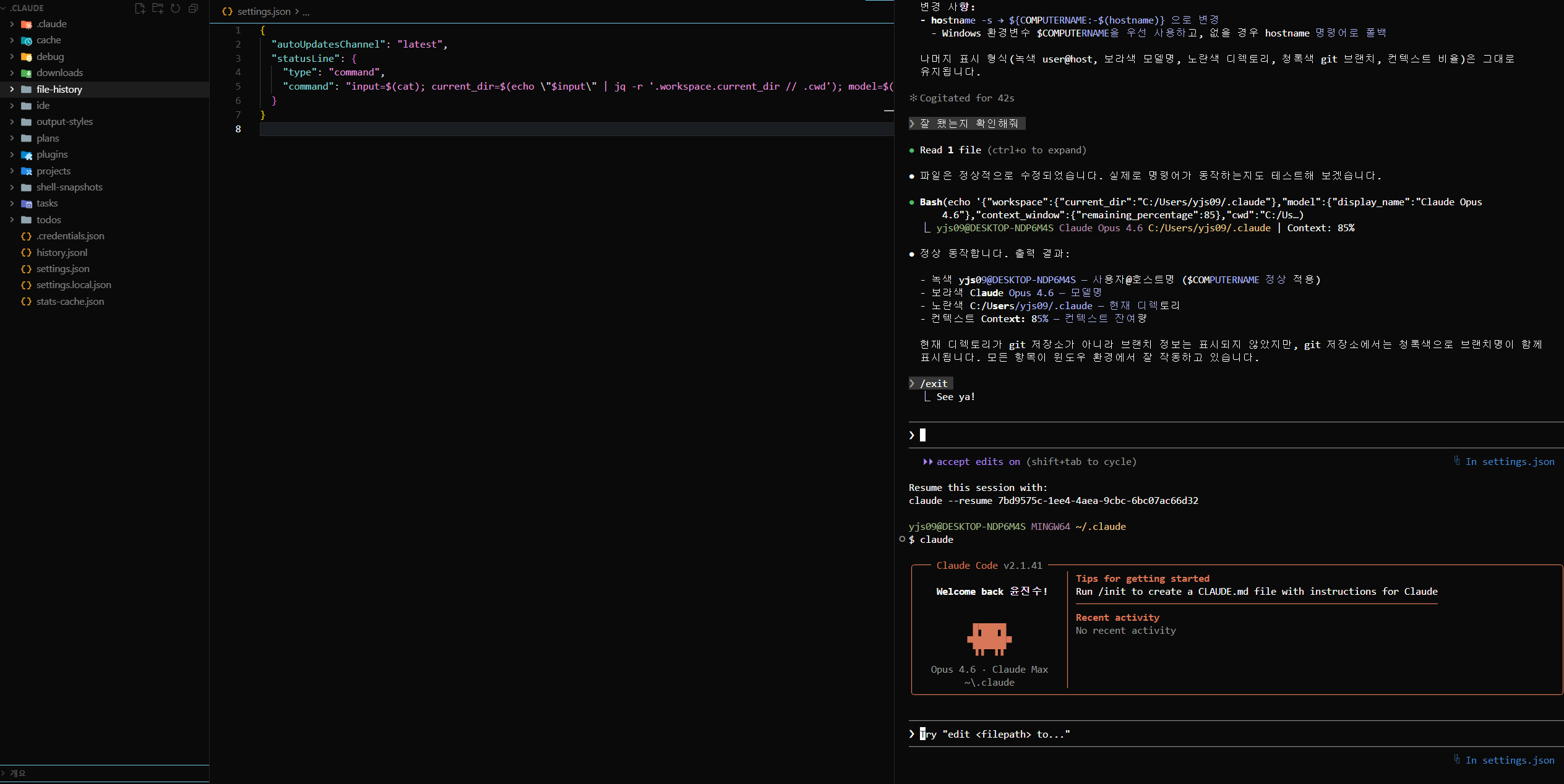Image resolution: width=1564 pixels, height=784 pixels.
Task: Click the debug folder icon
Action: click(27, 57)
